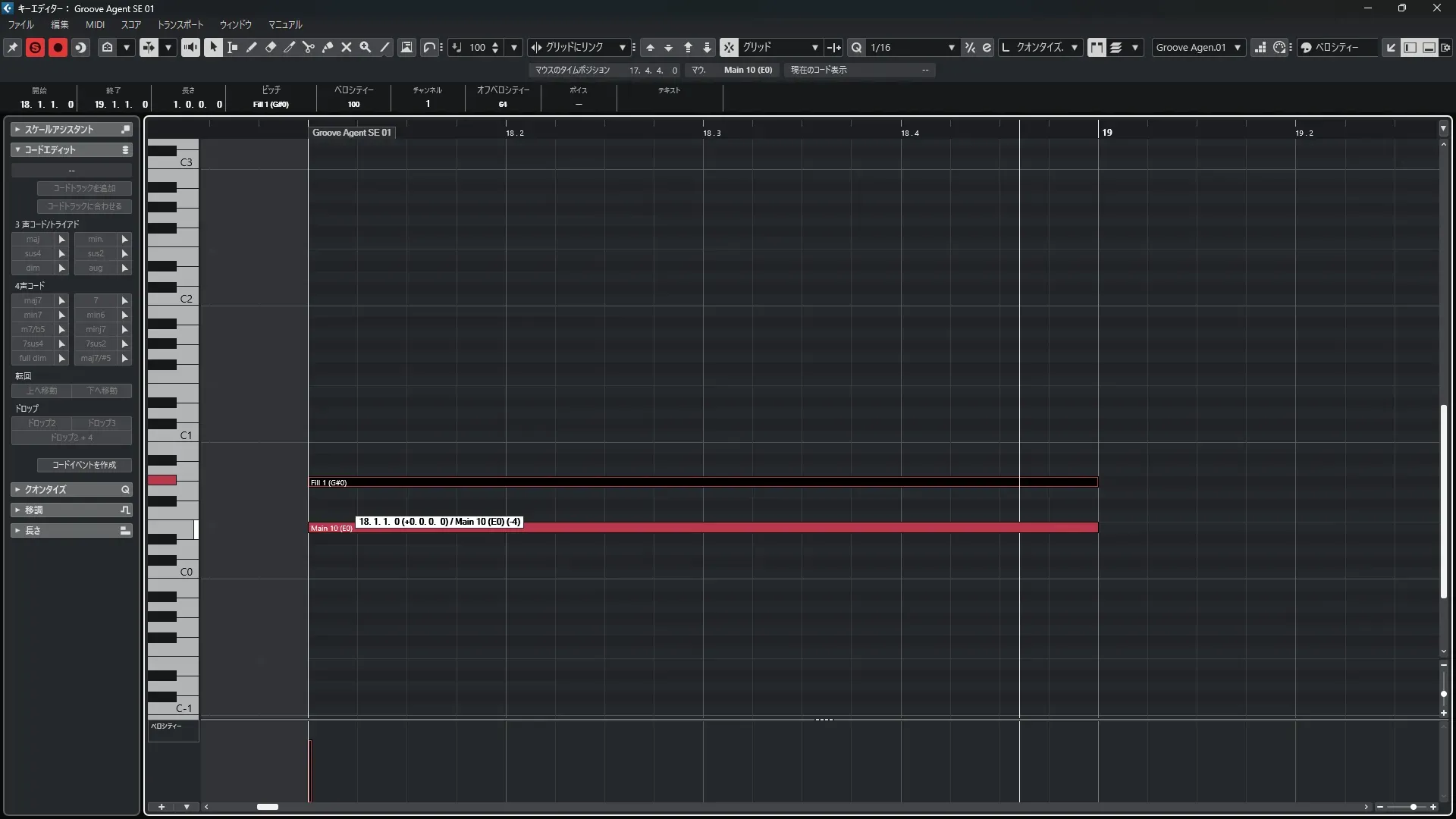Screen dimensions: 1456x819
Task: Toggle the Record in Editor button
Action: [x=58, y=47]
